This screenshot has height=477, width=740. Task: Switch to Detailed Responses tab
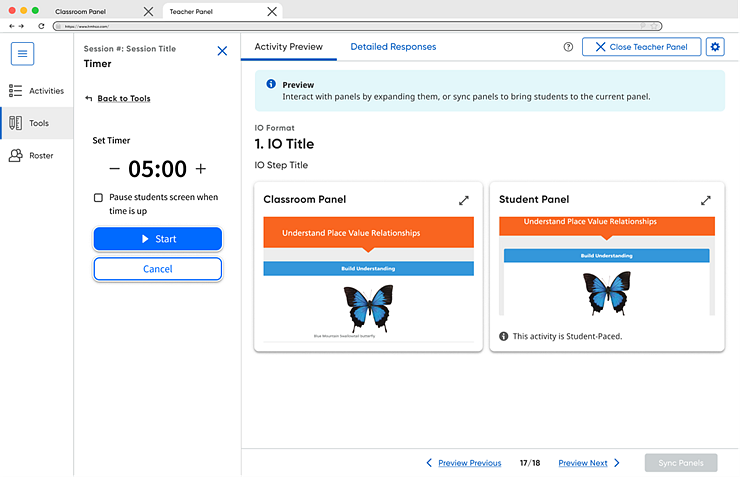coord(393,47)
